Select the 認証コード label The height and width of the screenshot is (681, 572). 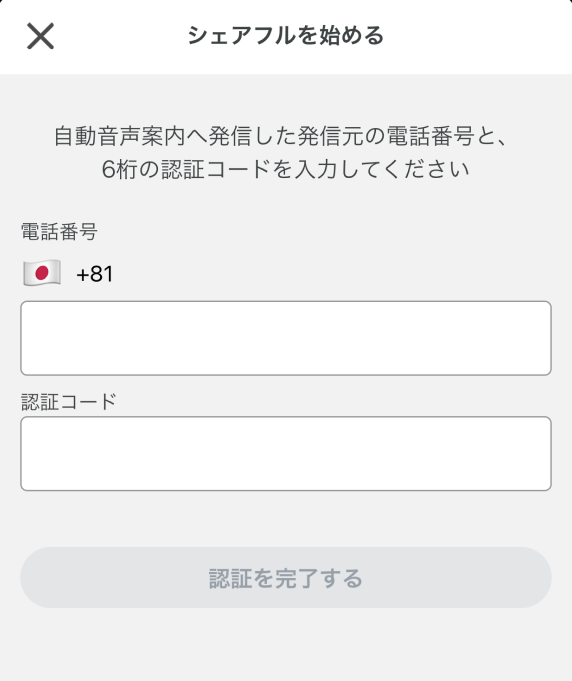point(69,401)
